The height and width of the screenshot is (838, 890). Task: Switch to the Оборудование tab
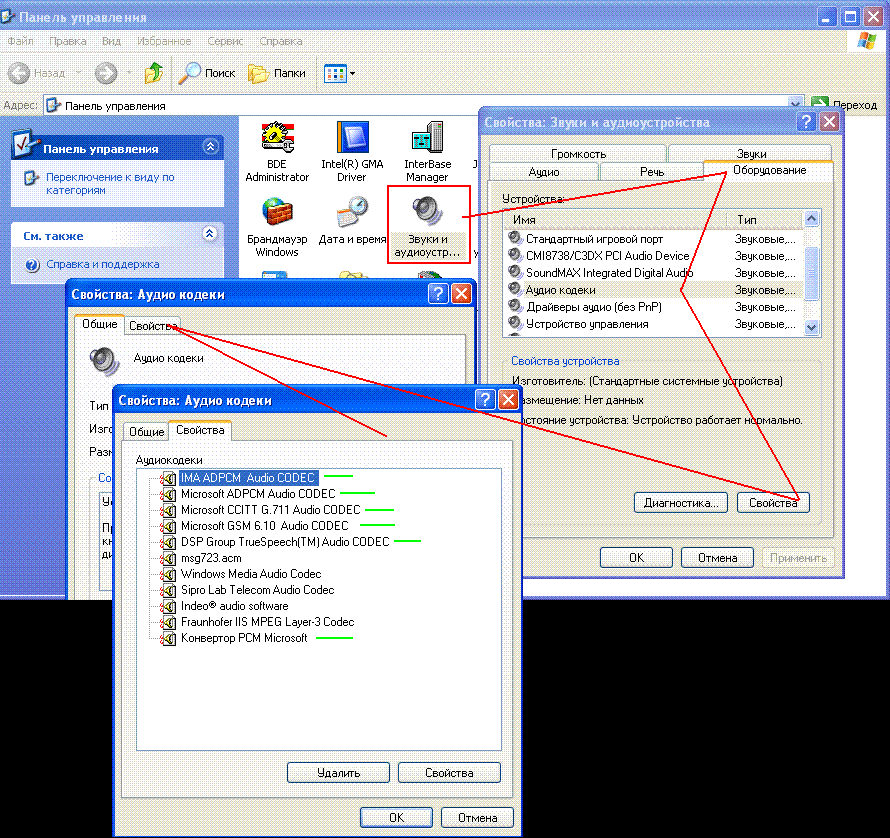coord(769,170)
